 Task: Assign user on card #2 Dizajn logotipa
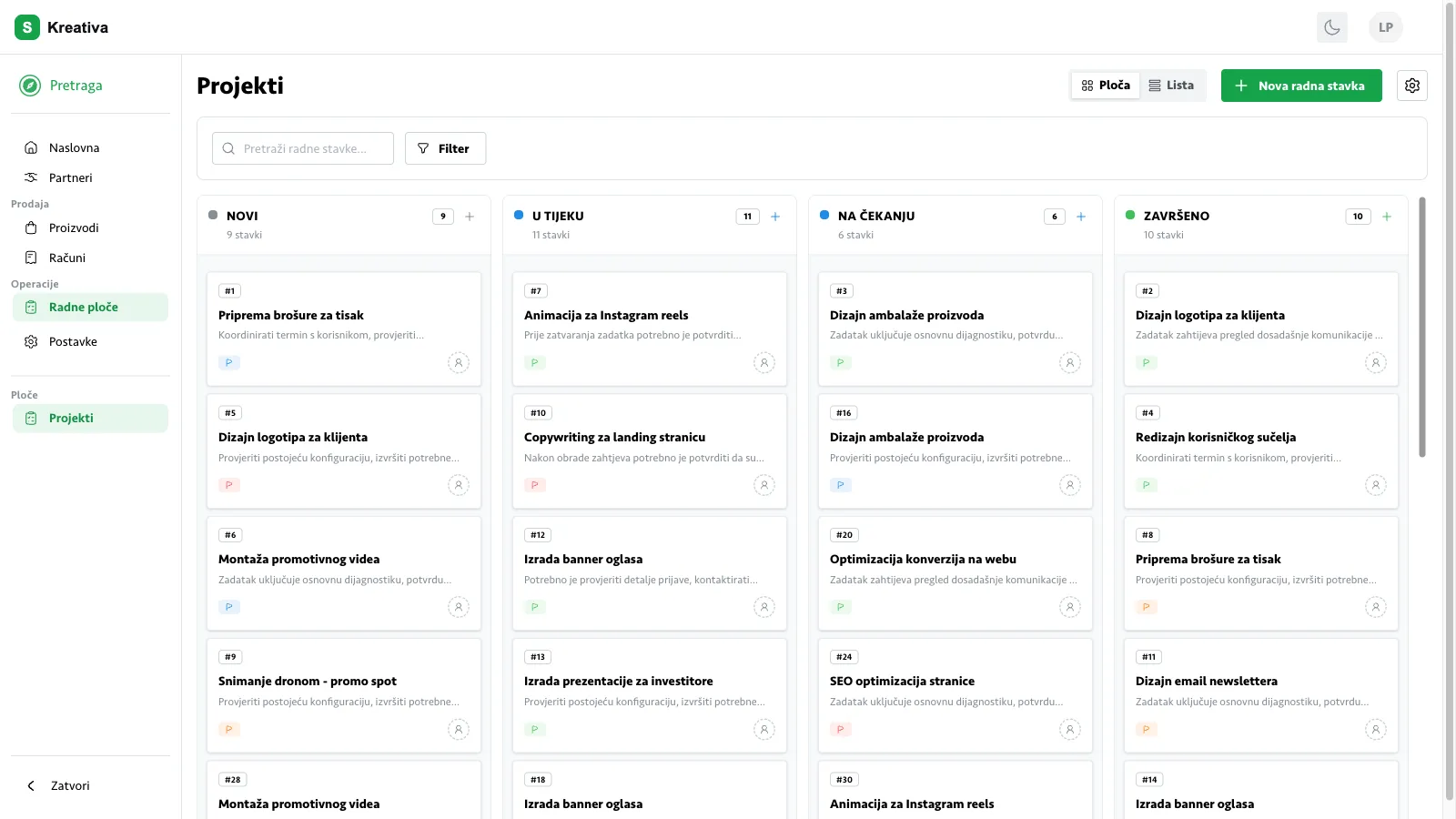[1376, 363]
